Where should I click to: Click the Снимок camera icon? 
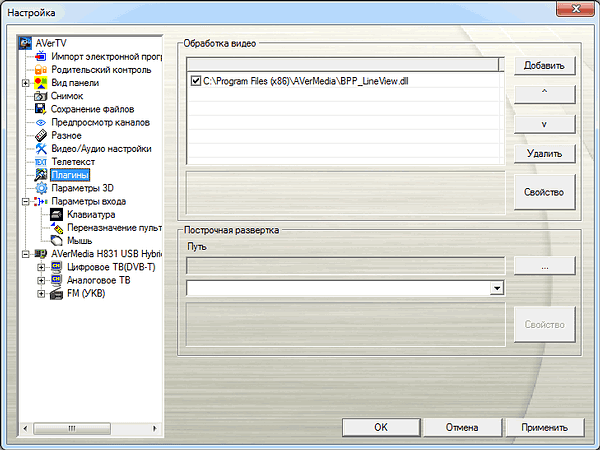pos(41,96)
